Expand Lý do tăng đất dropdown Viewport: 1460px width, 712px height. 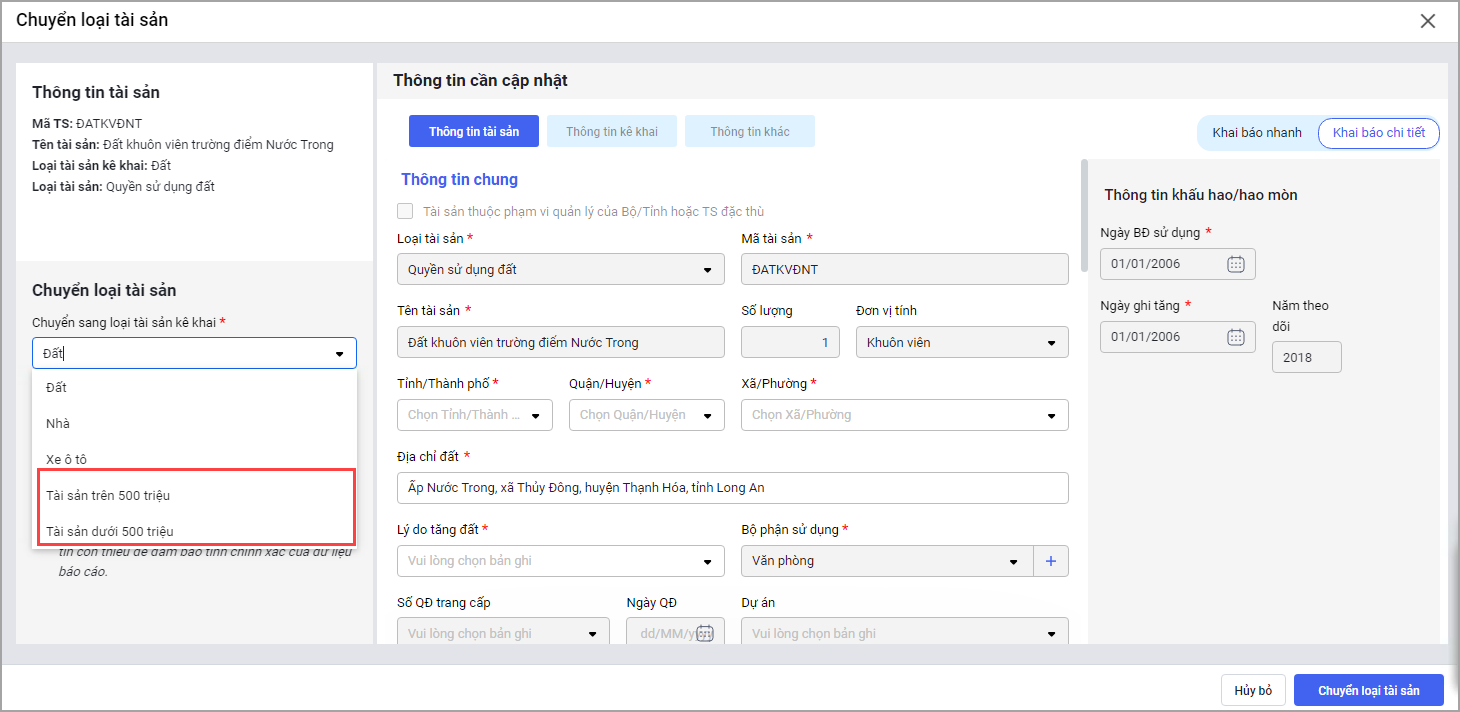coord(708,561)
